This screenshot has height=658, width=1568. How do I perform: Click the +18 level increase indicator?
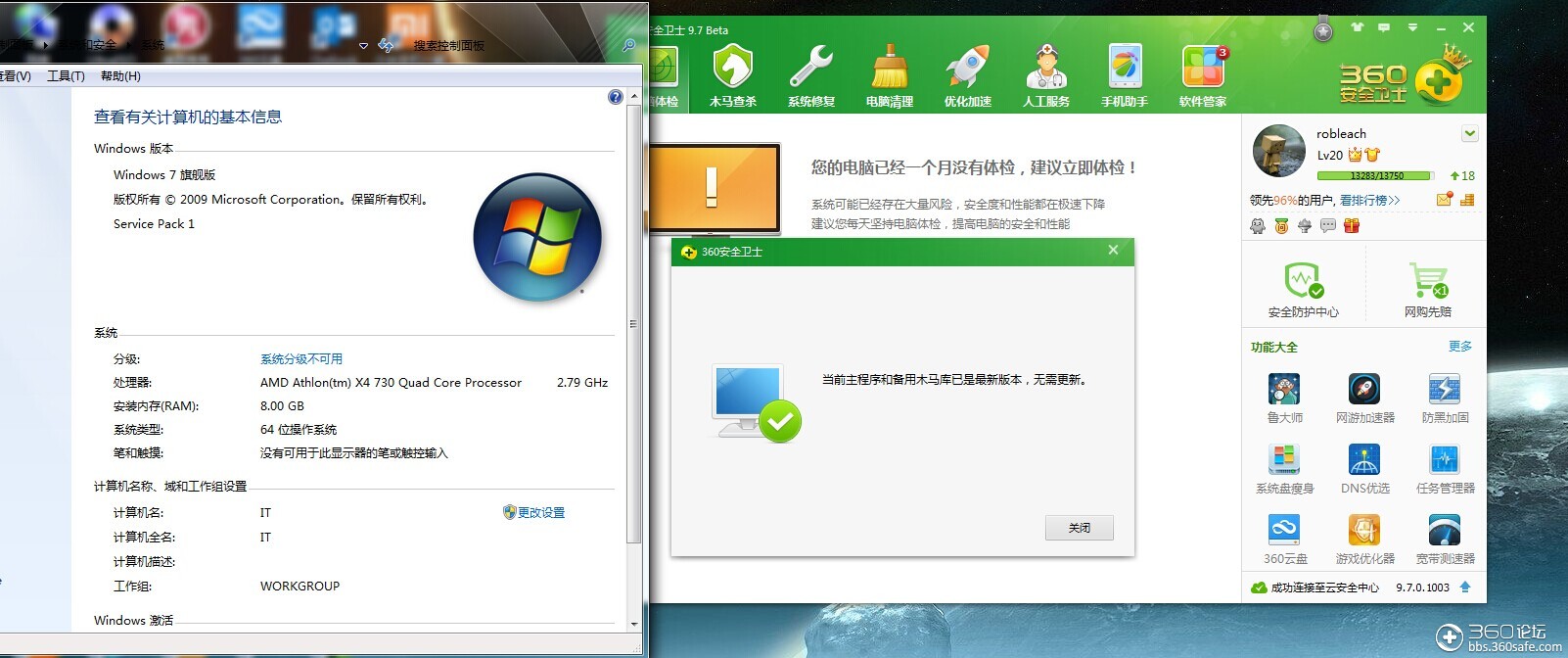click(1462, 176)
